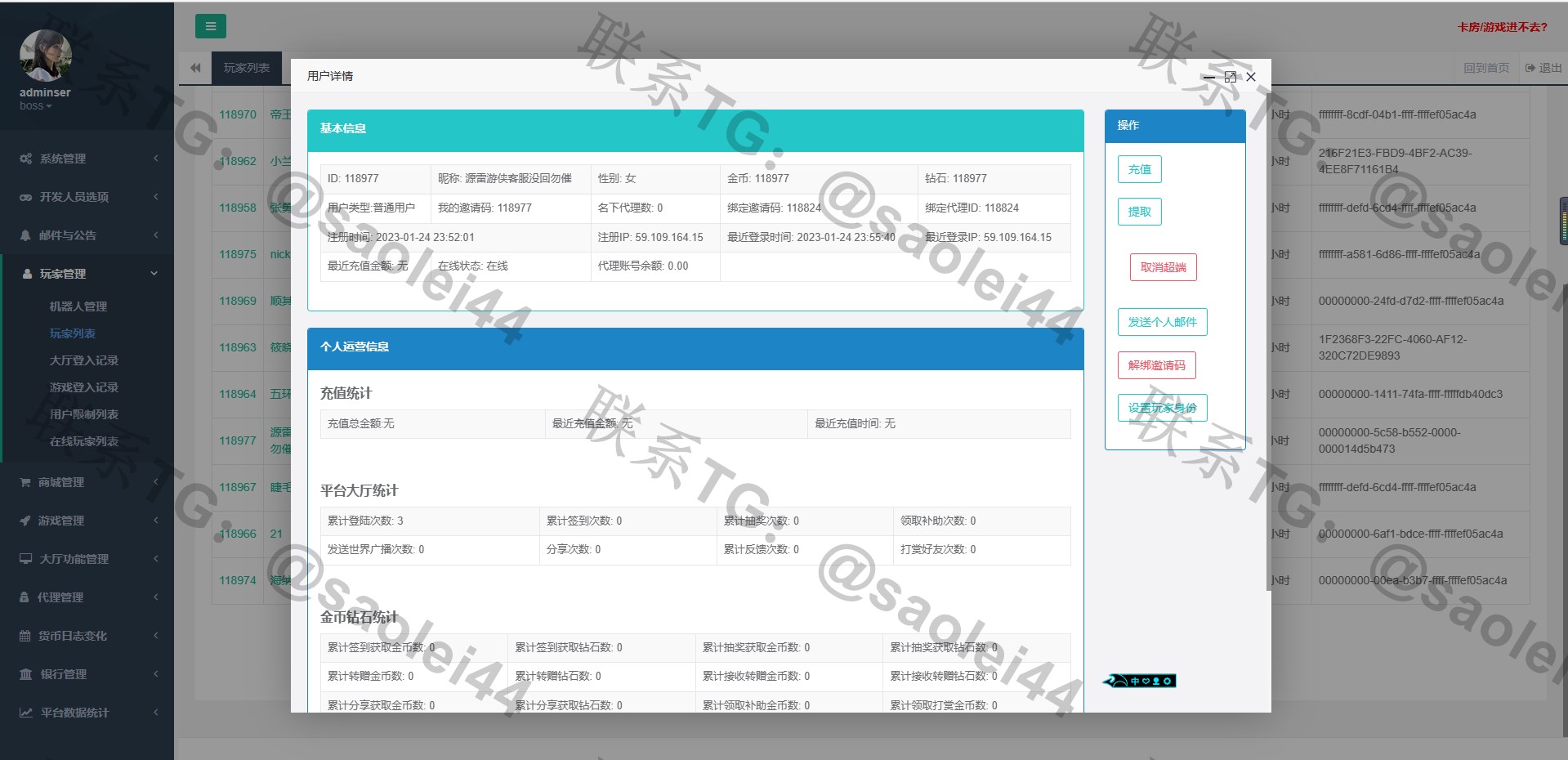Click the 系统管理 gears icon
The height and width of the screenshot is (760, 1568).
click(26, 159)
